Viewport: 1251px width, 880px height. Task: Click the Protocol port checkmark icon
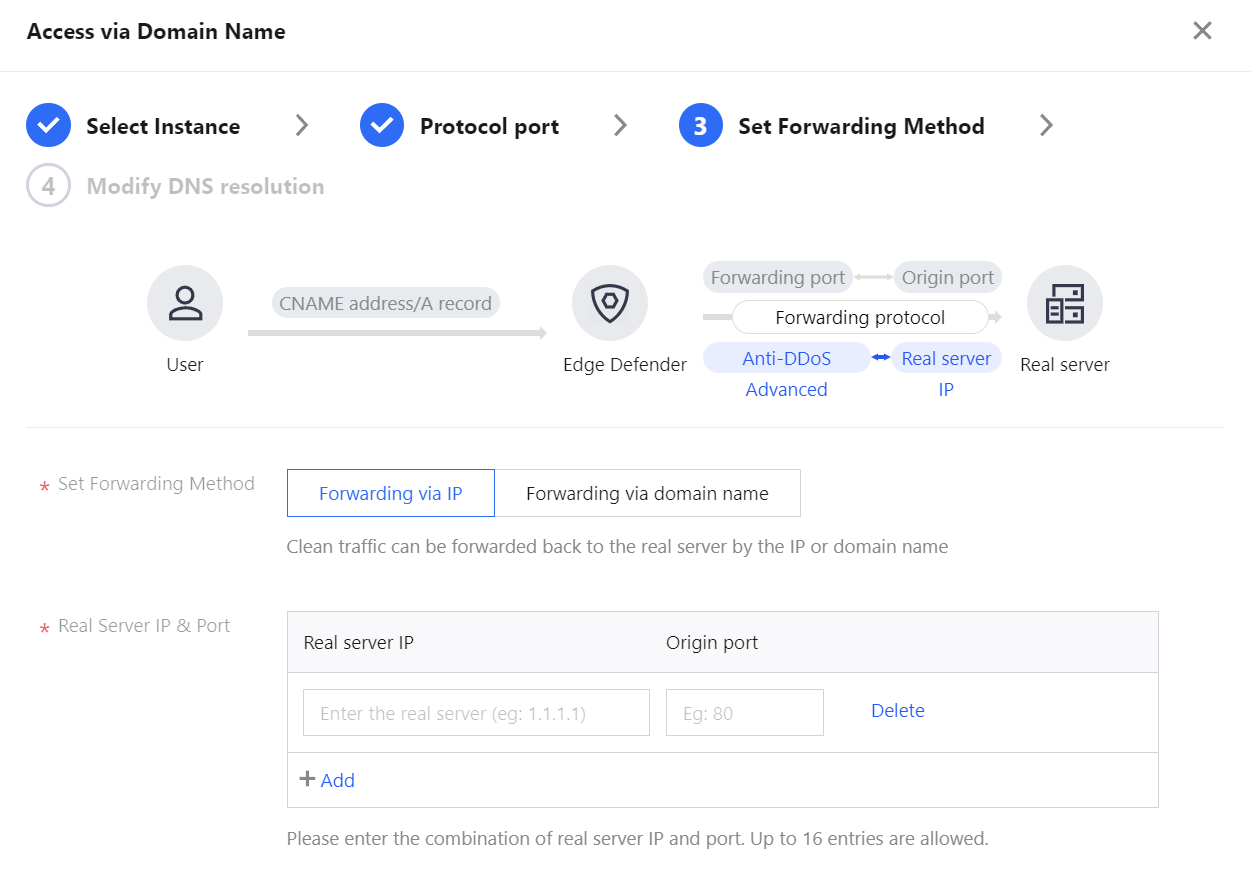(x=382, y=126)
